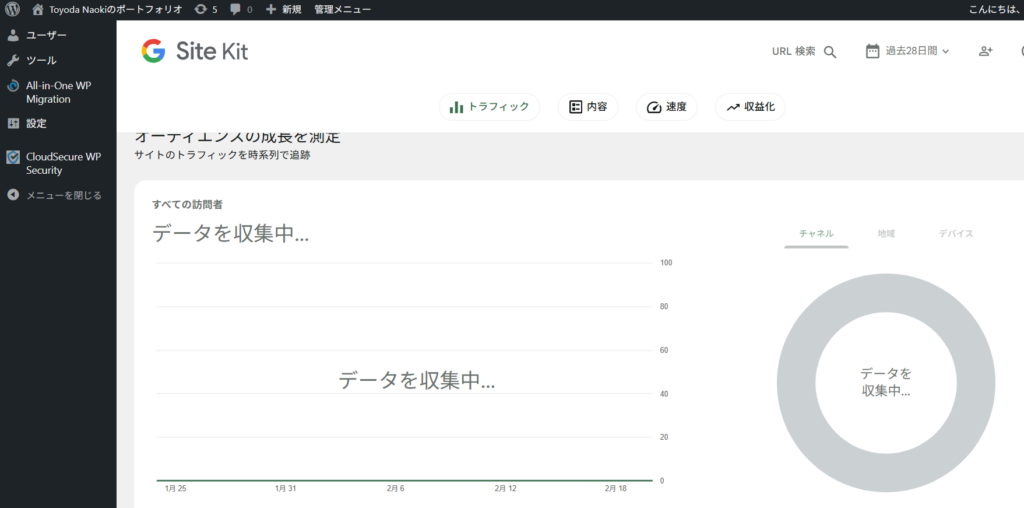Click the URL search magnifier icon
Screen dimensions: 1024x508
pyautogui.click(x=830, y=52)
